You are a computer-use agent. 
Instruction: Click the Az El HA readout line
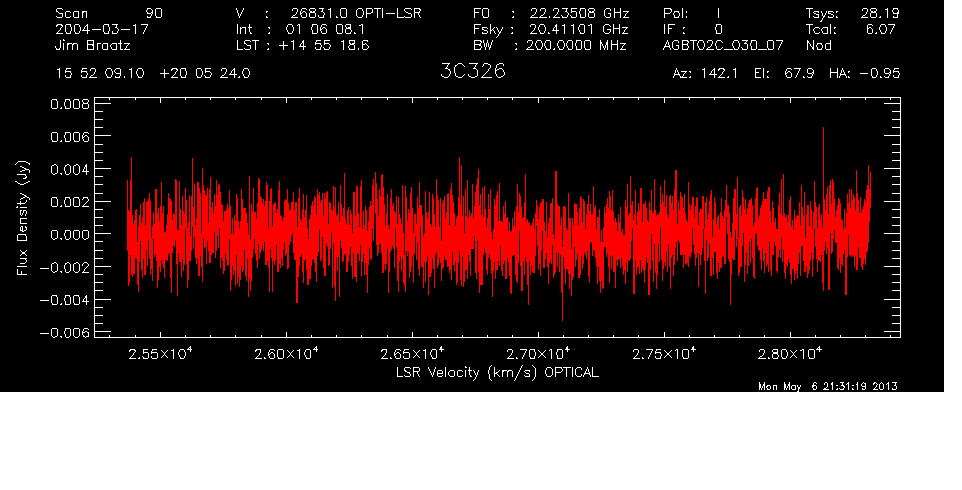tap(786, 74)
